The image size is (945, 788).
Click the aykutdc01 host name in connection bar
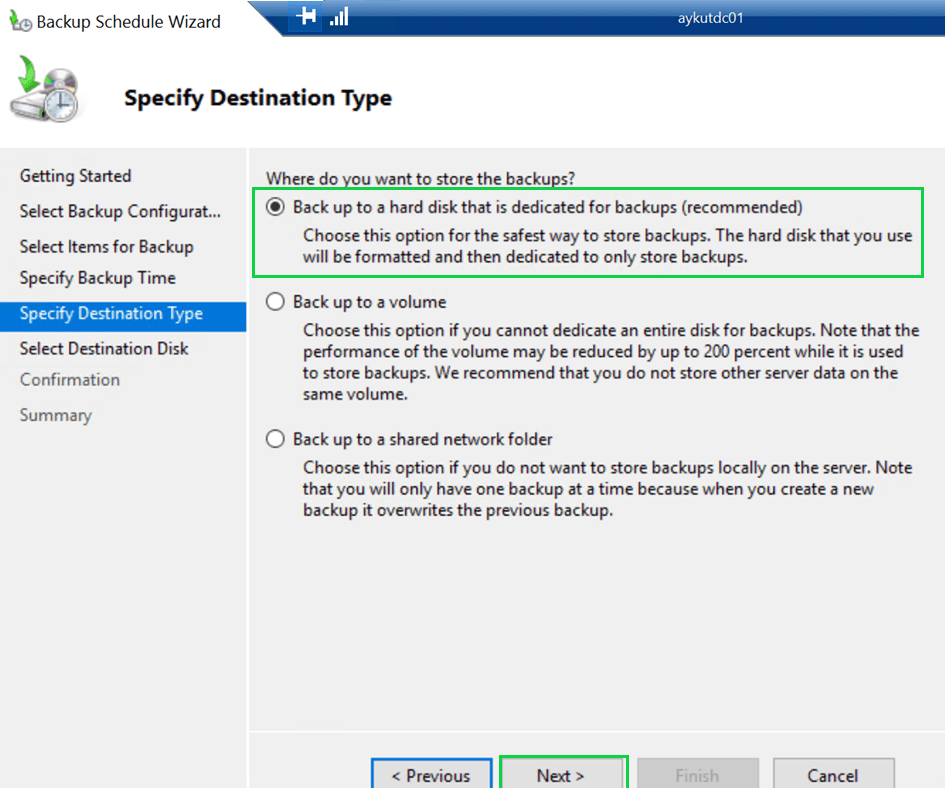click(710, 17)
